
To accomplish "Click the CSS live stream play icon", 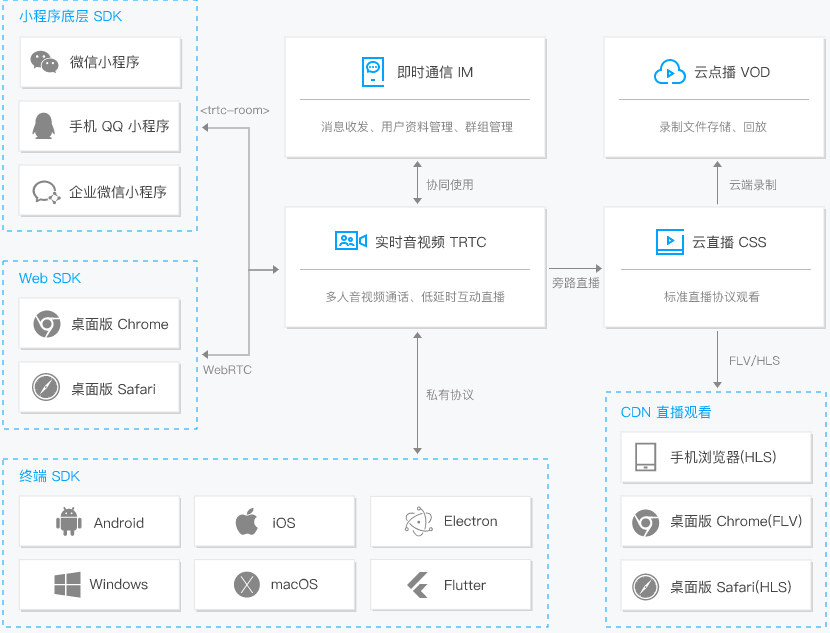I will click(670, 241).
